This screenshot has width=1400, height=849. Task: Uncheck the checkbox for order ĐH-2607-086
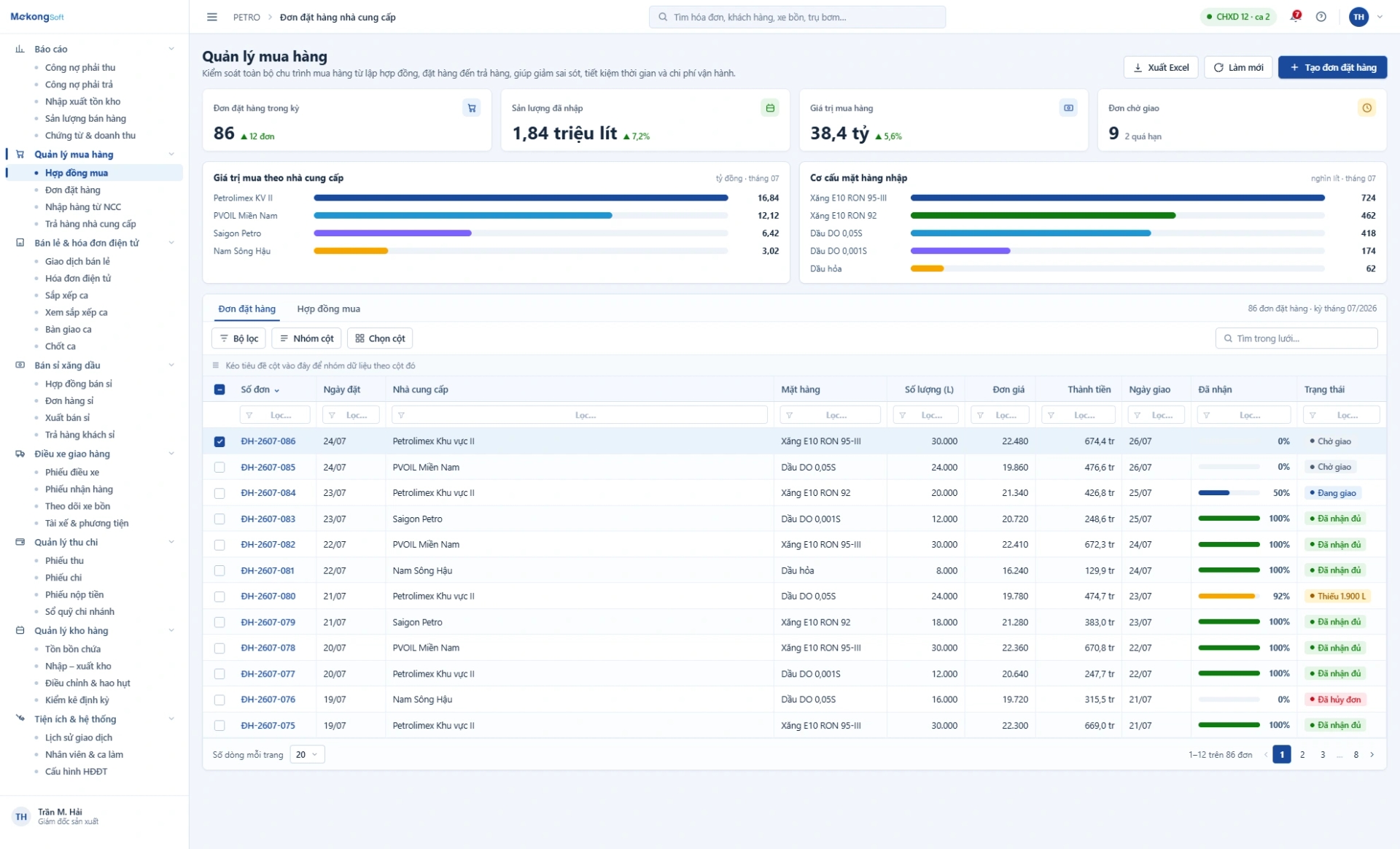219,441
